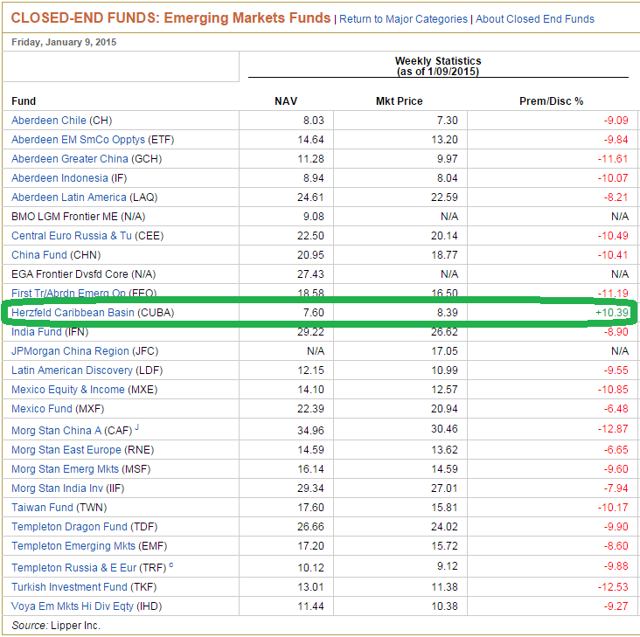Select the -11.61 discount for Aberdeen Greater China
This screenshot has height=637, width=640.
click(x=613, y=159)
